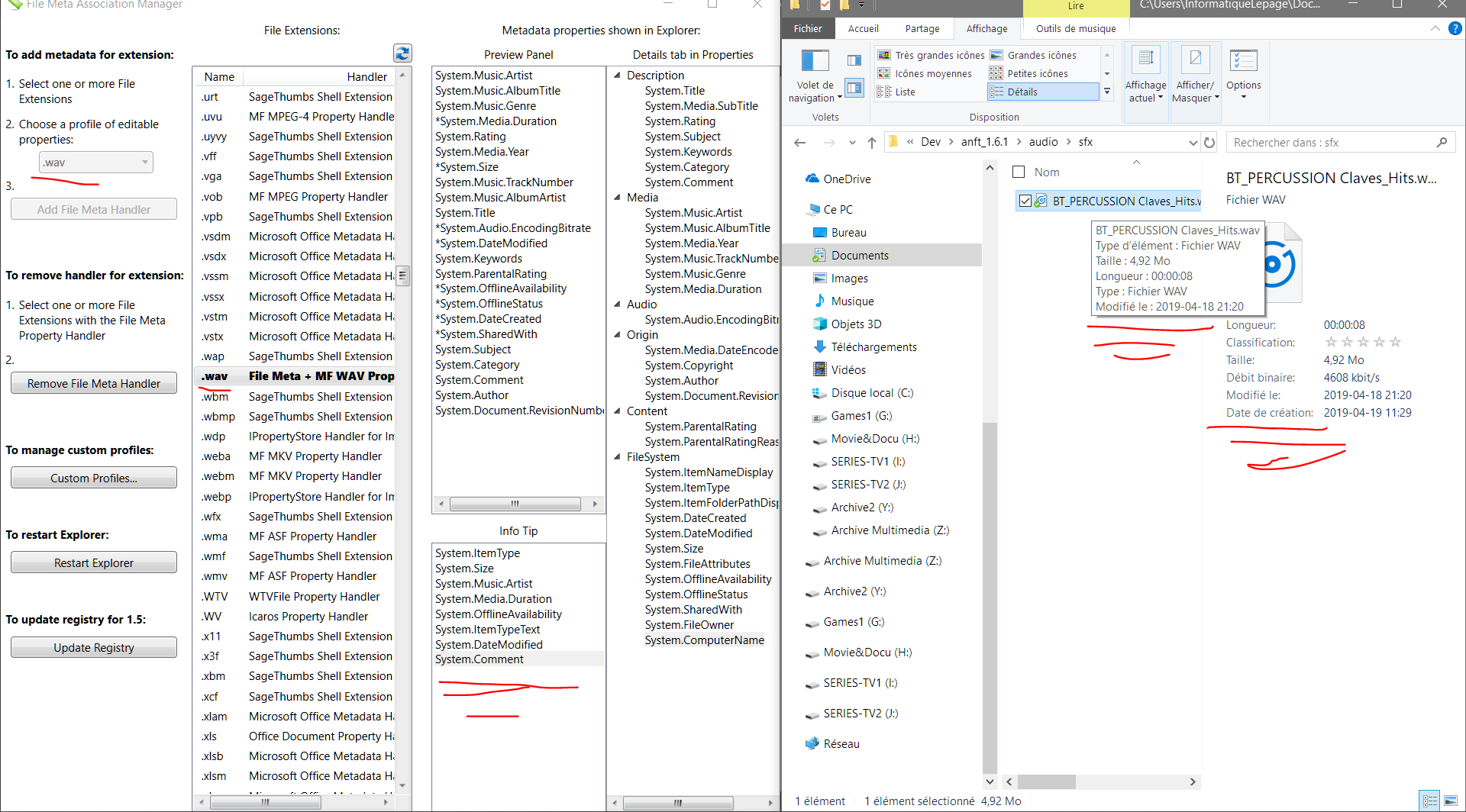This screenshot has width=1466, height=812.
Task: Switch to the Accueil tab
Action: [x=864, y=28]
